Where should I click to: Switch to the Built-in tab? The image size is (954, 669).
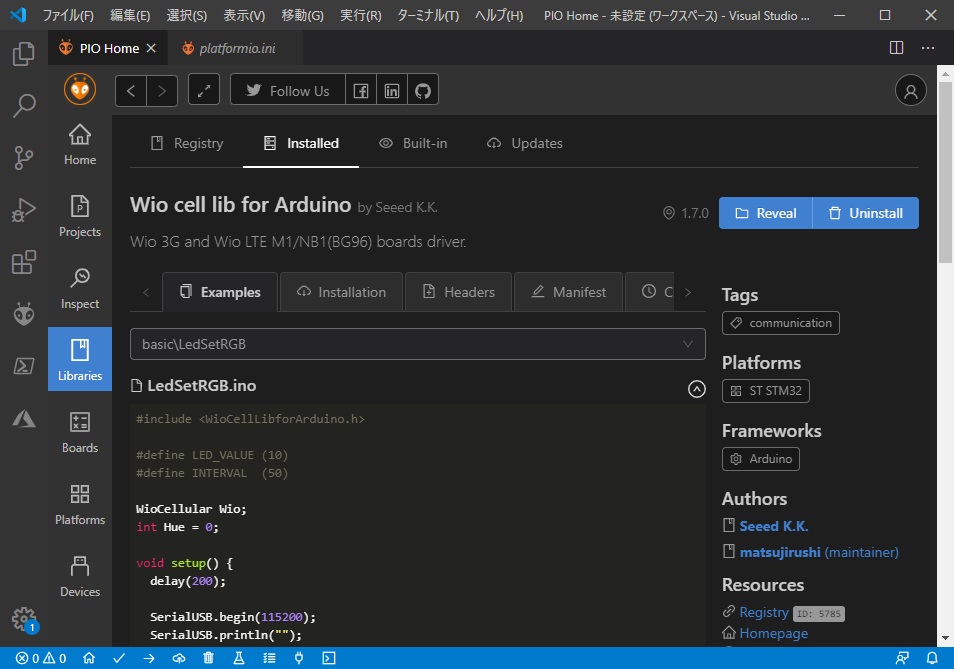pyautogui.click(x=413, y=144)
